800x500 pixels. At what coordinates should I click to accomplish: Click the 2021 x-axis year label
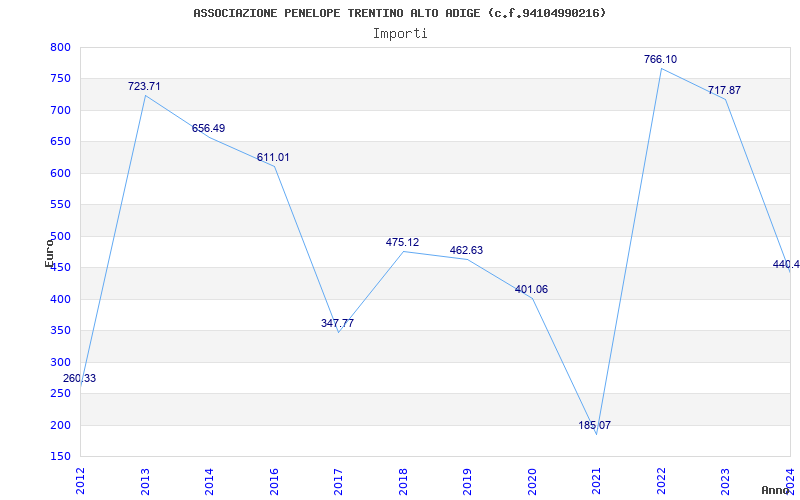coord(596,481)
